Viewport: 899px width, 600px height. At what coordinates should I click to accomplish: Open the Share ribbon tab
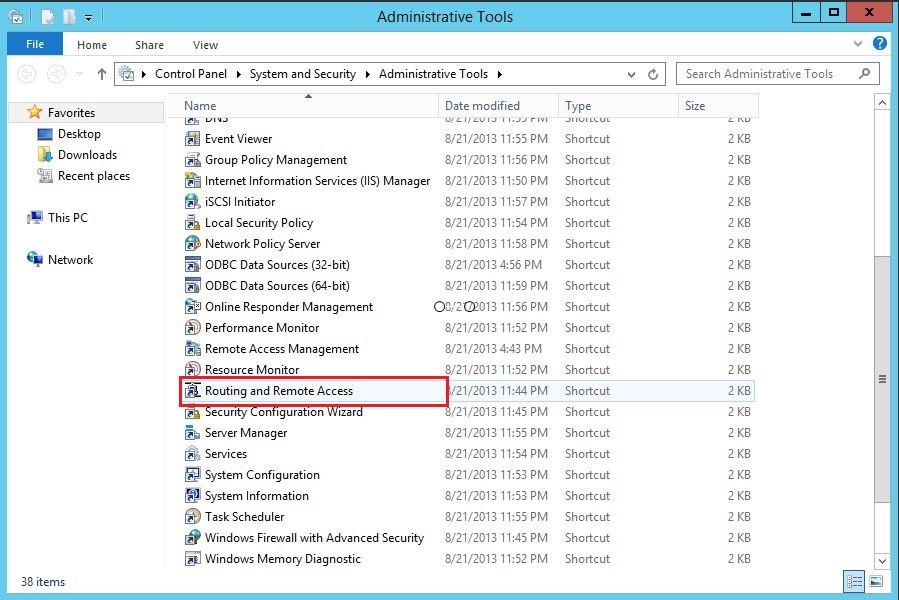click(x=149, y=45)
